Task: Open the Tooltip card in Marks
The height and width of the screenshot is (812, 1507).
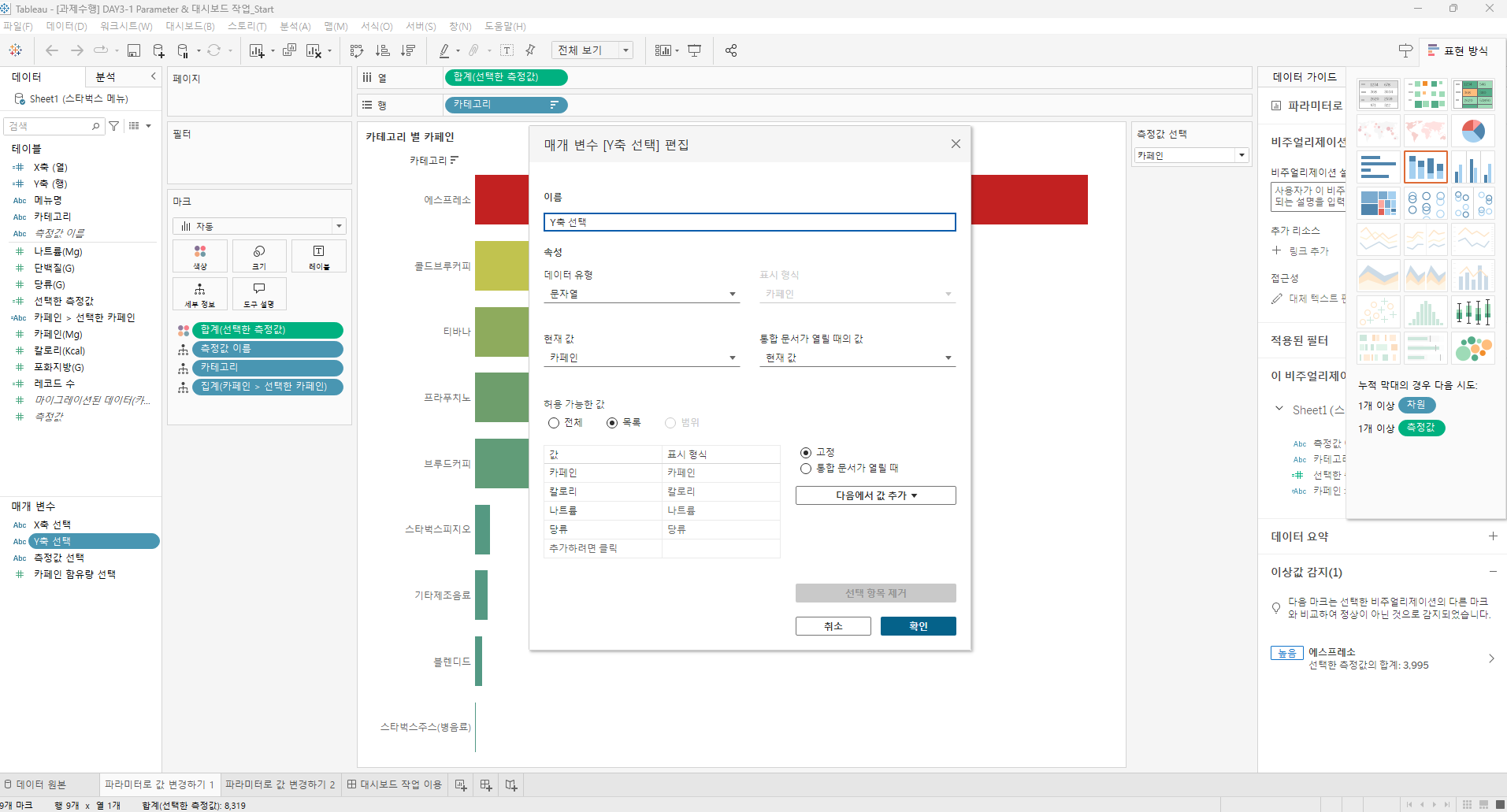Action: pyautogui.click(x=259, y=294)
